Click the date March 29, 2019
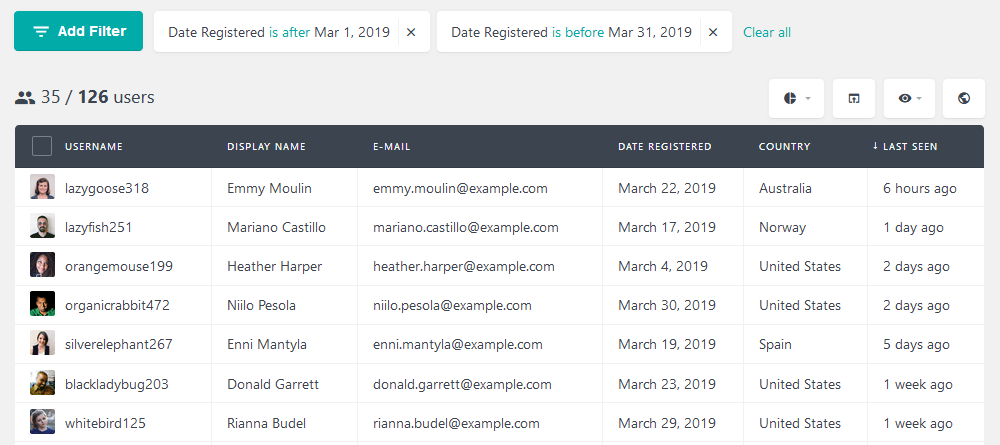The image size is (1000, 445). [x=666, y=423]
